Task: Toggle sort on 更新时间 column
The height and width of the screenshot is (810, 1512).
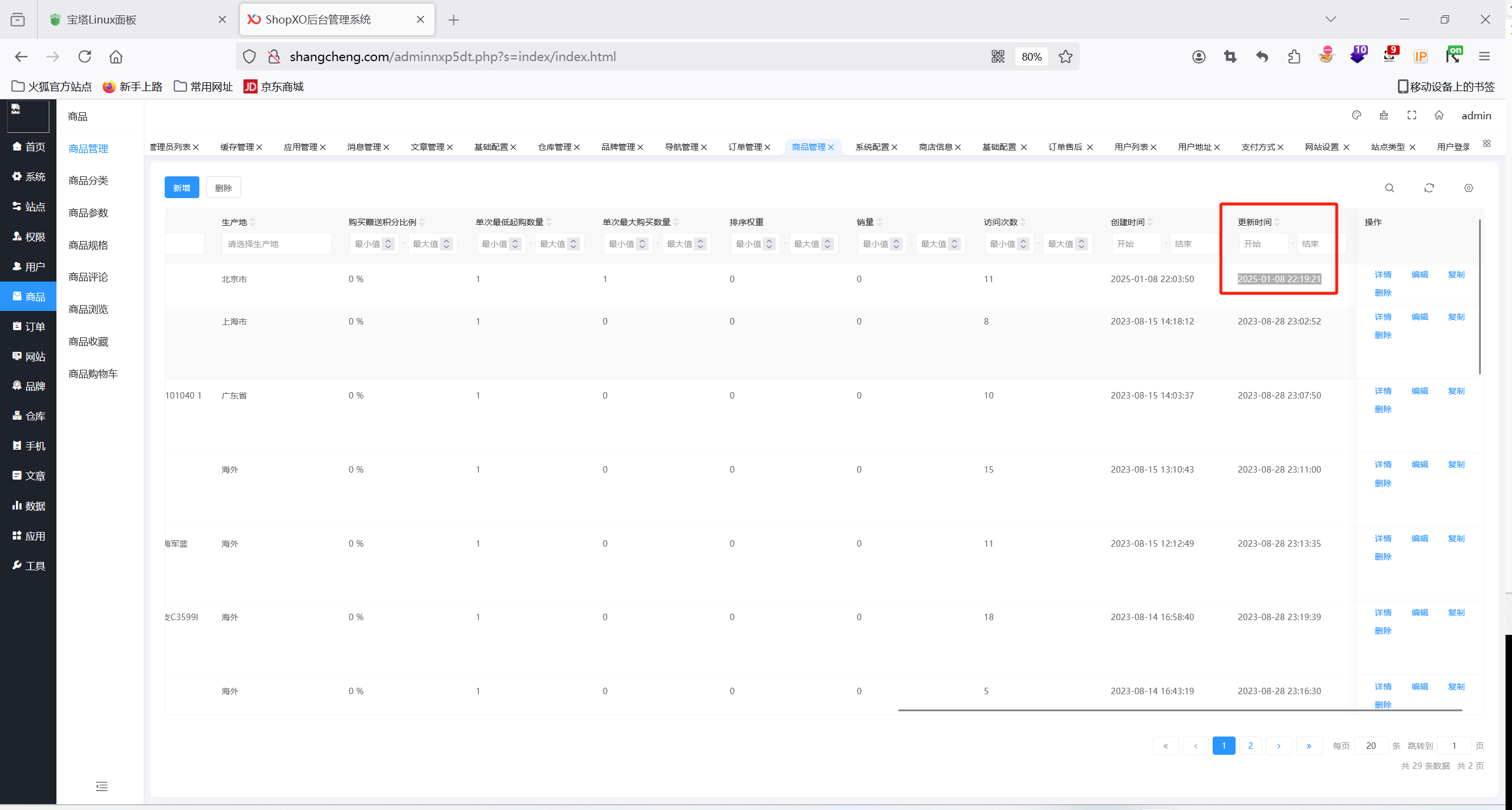Action: pyautogui.click(x=1277, y=222)
